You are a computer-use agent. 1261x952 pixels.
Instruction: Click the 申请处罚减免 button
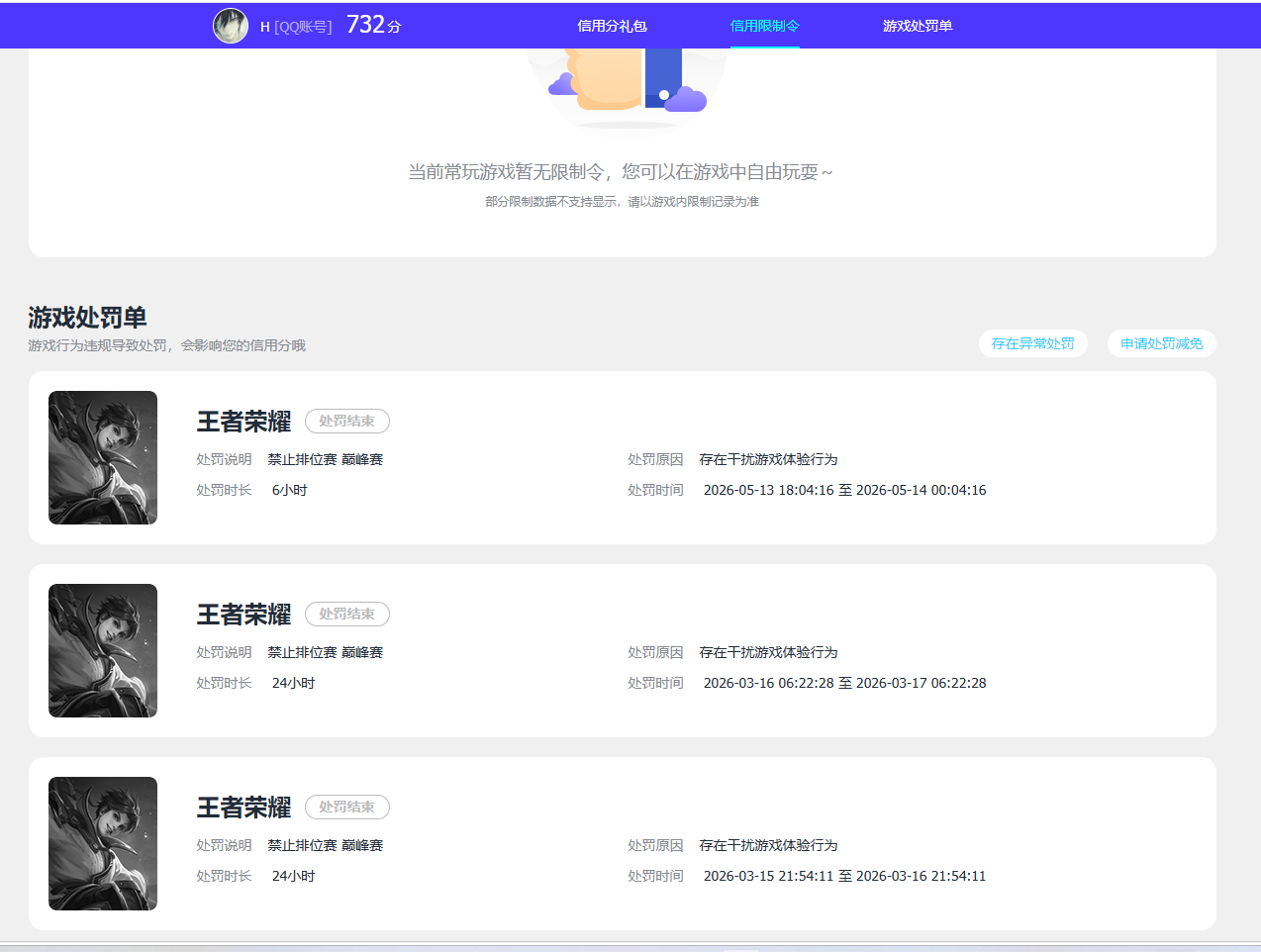point(1162,343)
